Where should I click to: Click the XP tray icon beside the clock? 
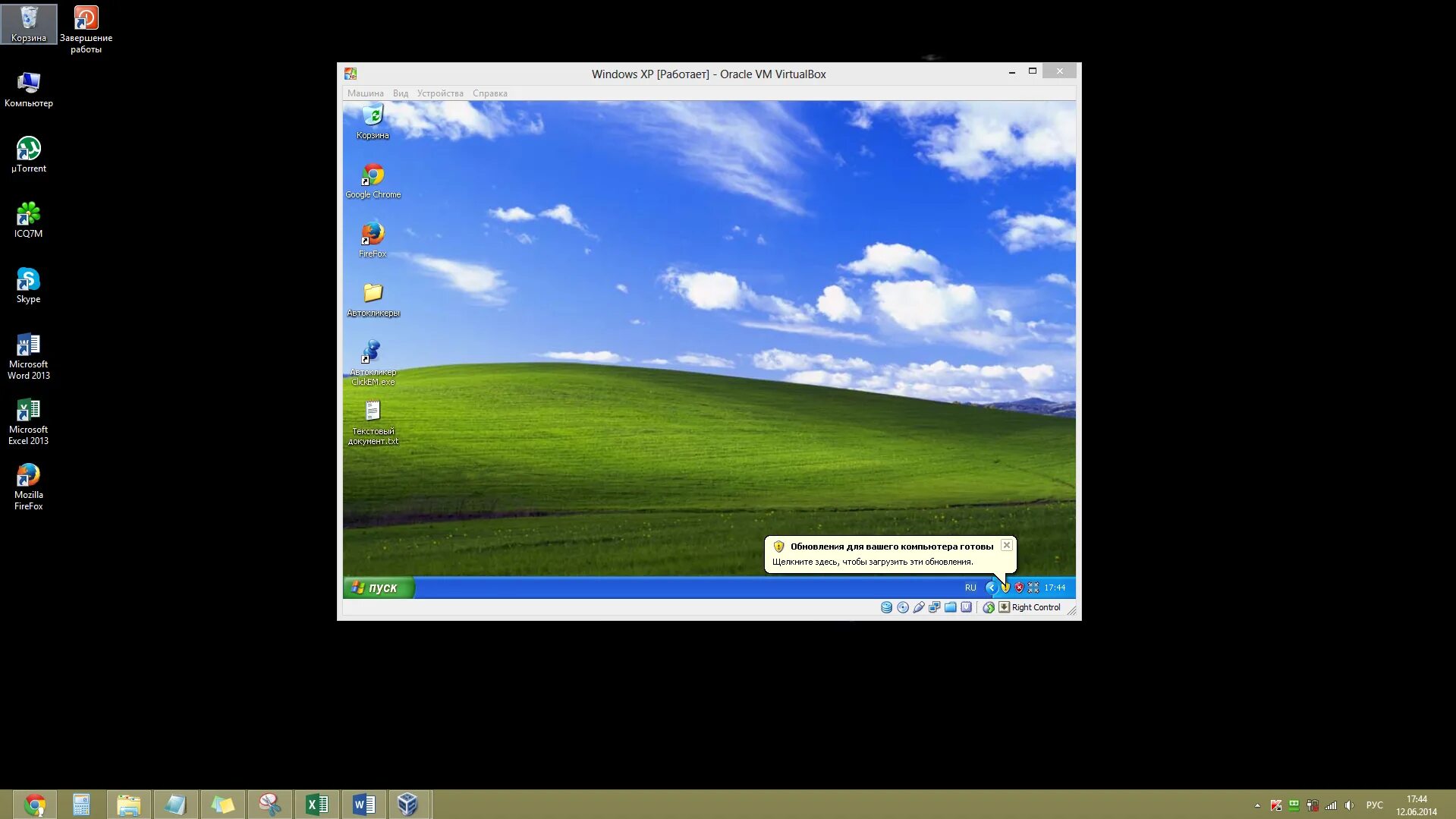pos(1033,587)
